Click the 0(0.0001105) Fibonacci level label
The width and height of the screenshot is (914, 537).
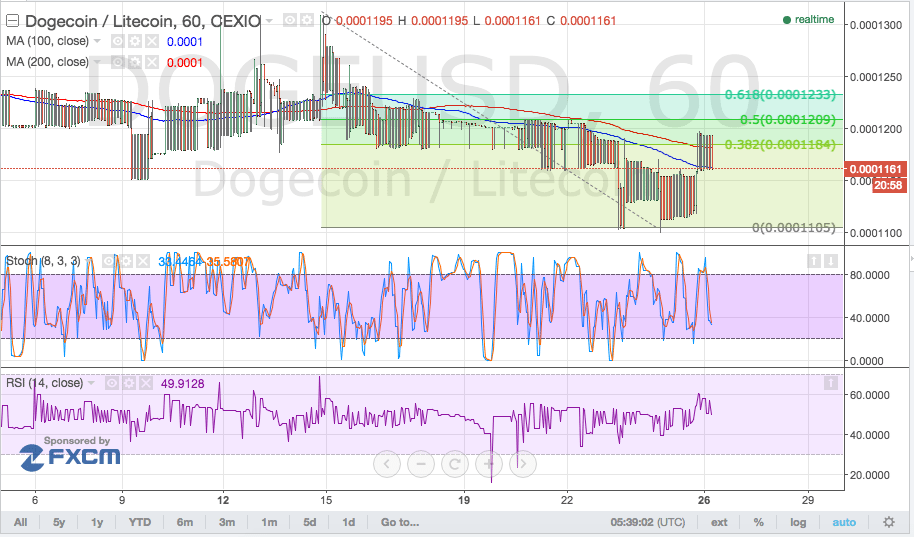pyautogui.click(x=793, y=228)
